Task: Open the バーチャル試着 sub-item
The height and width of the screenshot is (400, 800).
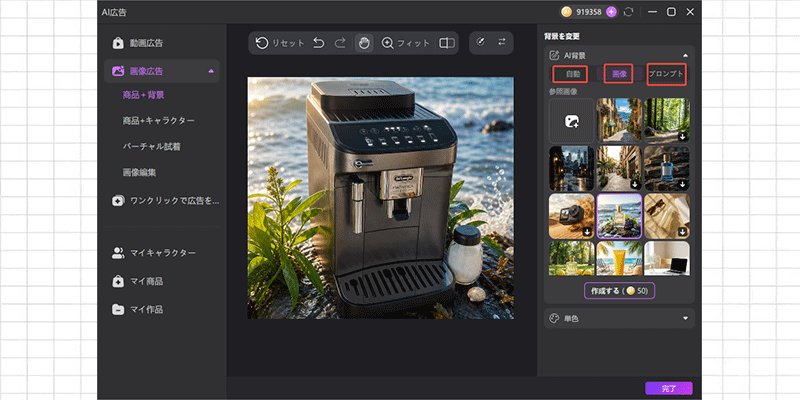Action: pos(151,146)
